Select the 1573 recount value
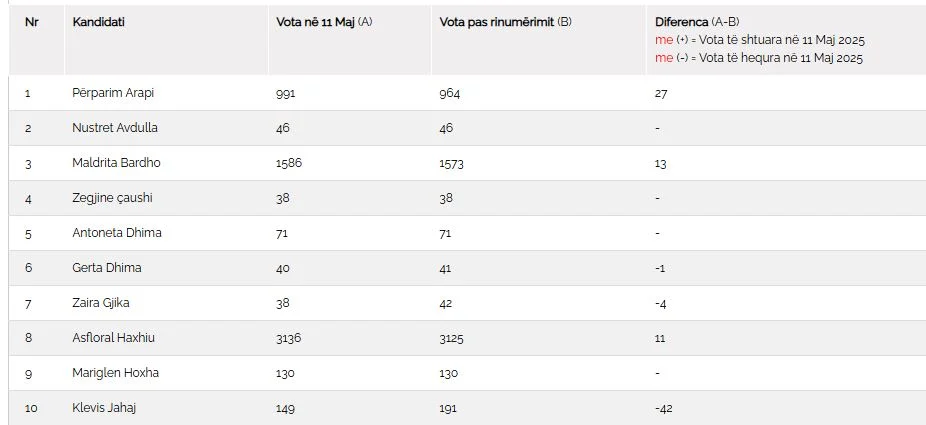926x425 pixels. pos(451,164)
